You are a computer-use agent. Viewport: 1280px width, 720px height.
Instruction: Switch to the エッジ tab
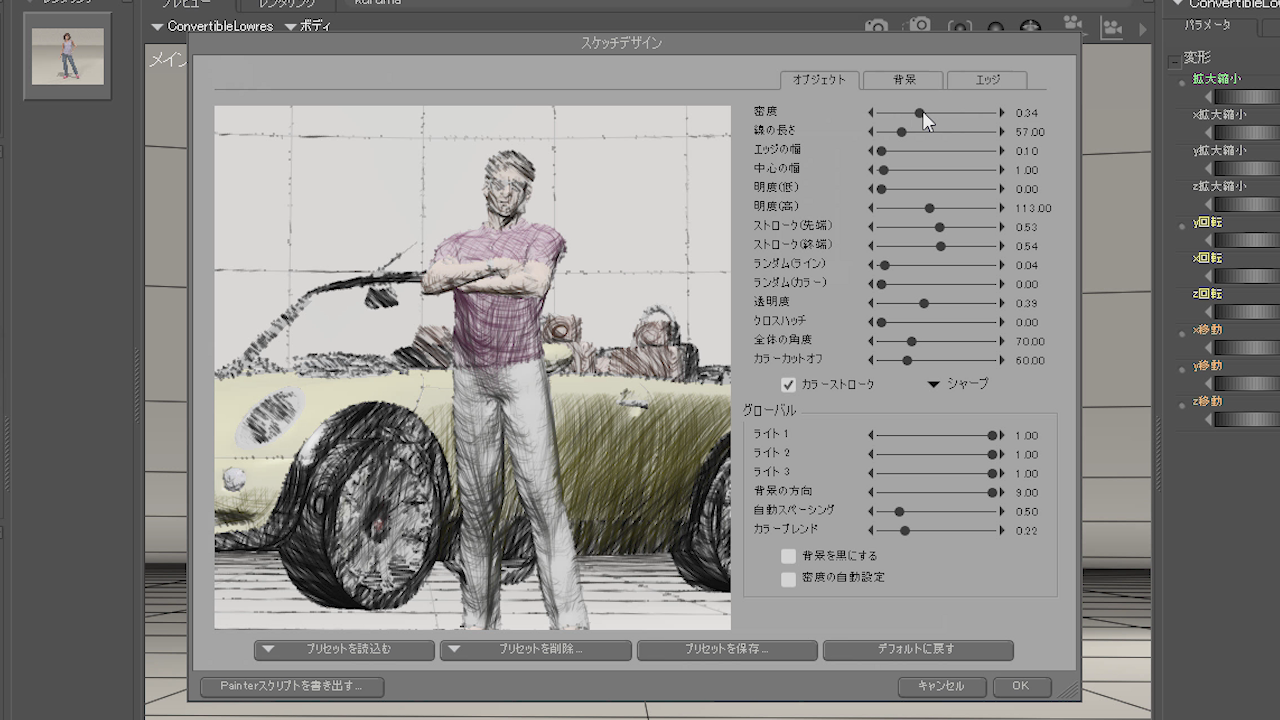click(x=987, y=80)
